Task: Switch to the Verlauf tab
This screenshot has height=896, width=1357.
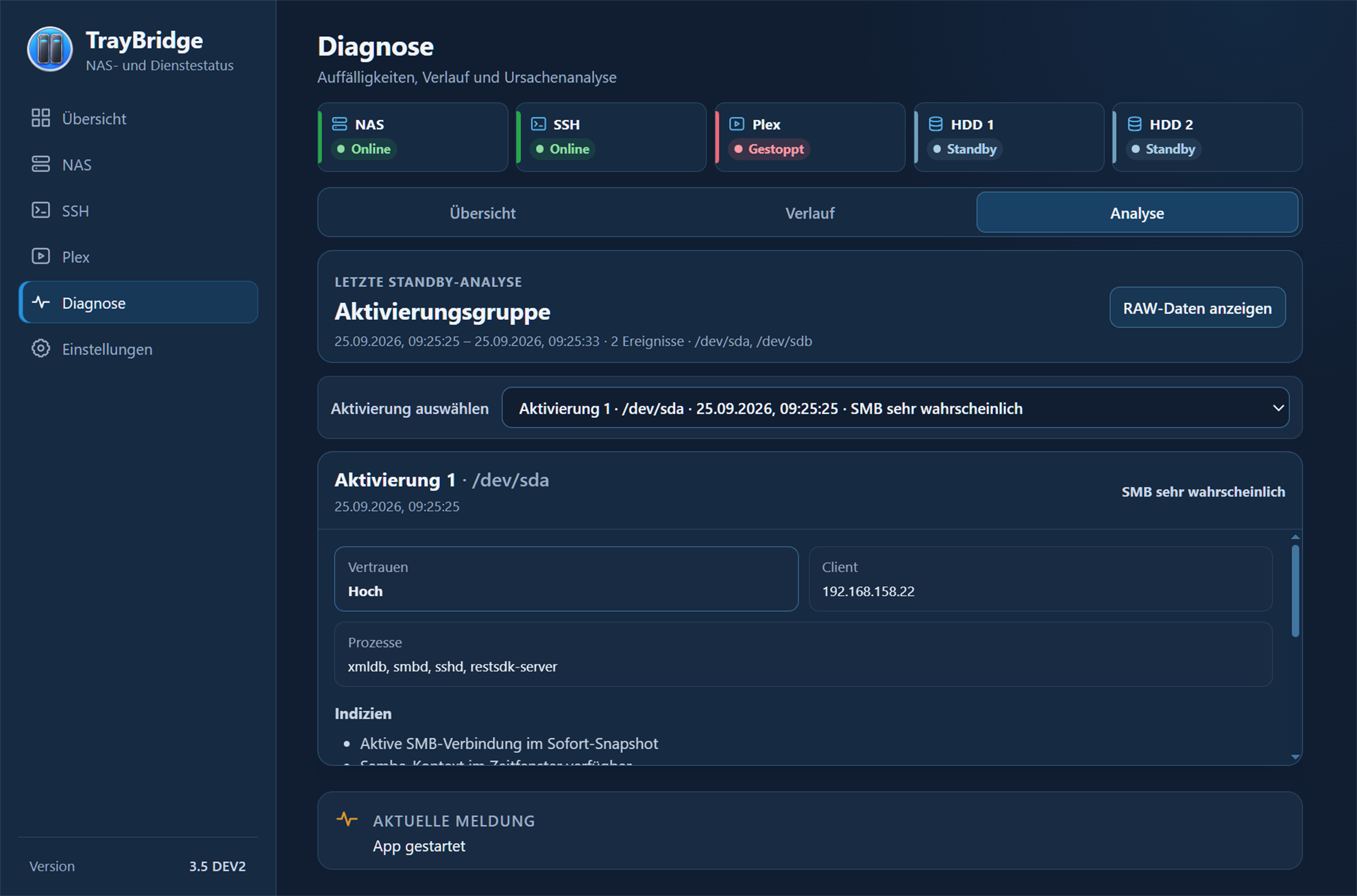Action: [x=810, y=213]
